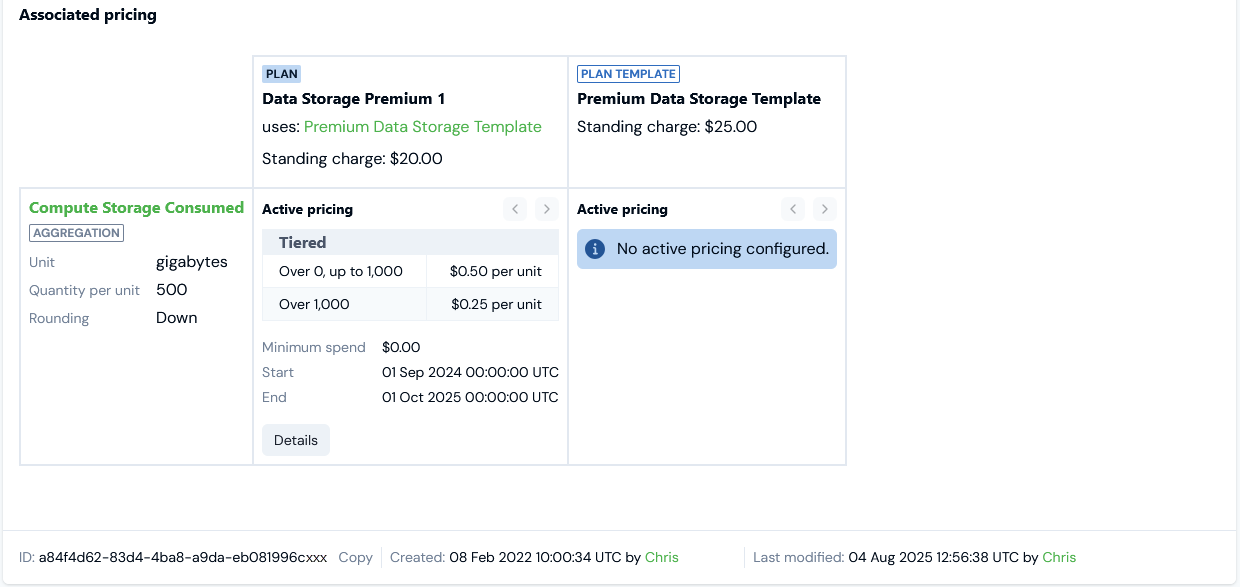Image resolution: width=1240 pixels, height=587 pixels.
Task: Click the PLAN TEMPLATE badge label
Action: (x=629, y=74)
